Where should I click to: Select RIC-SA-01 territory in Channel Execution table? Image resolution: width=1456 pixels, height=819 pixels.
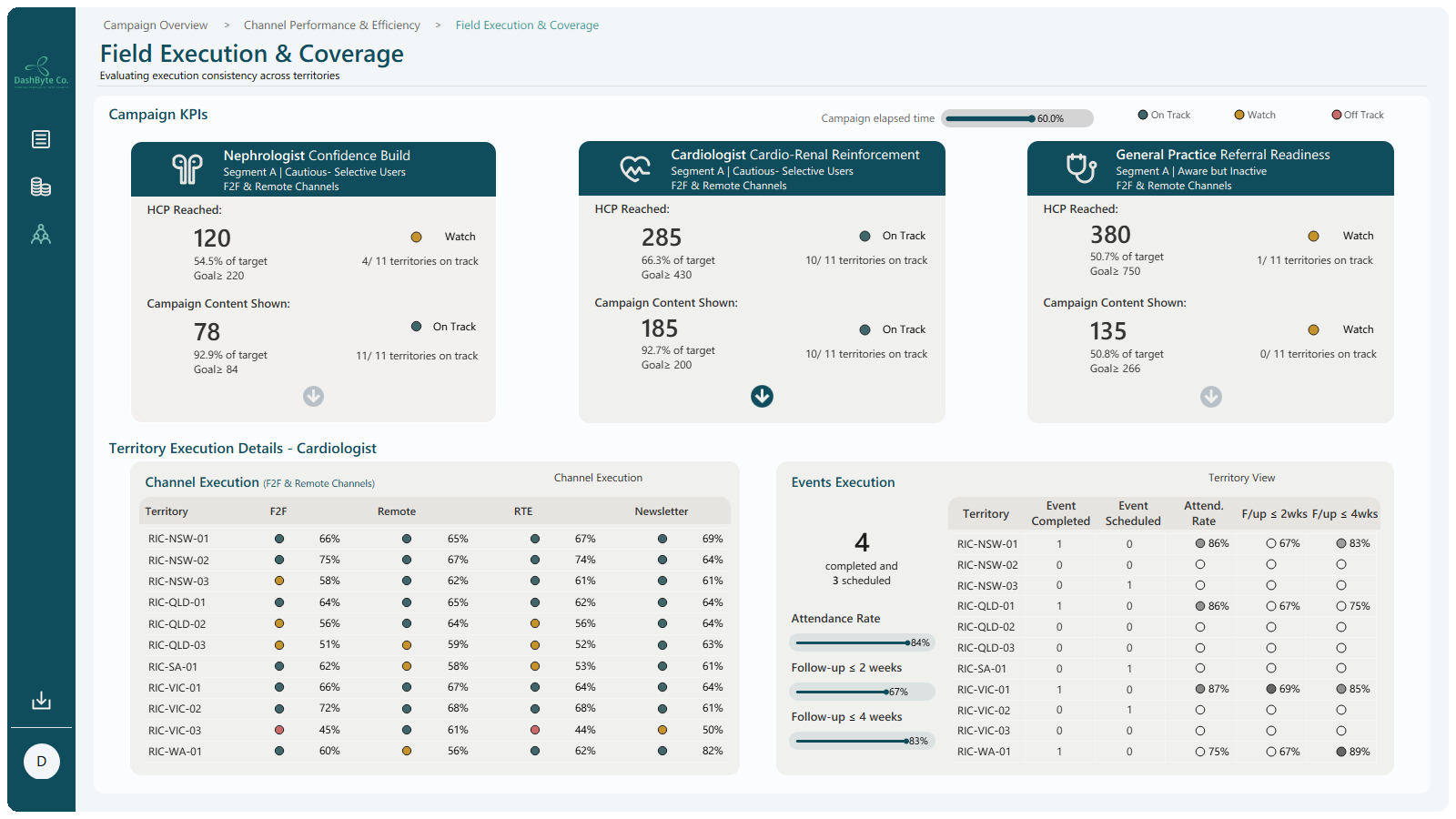click(x=173, y=666)
